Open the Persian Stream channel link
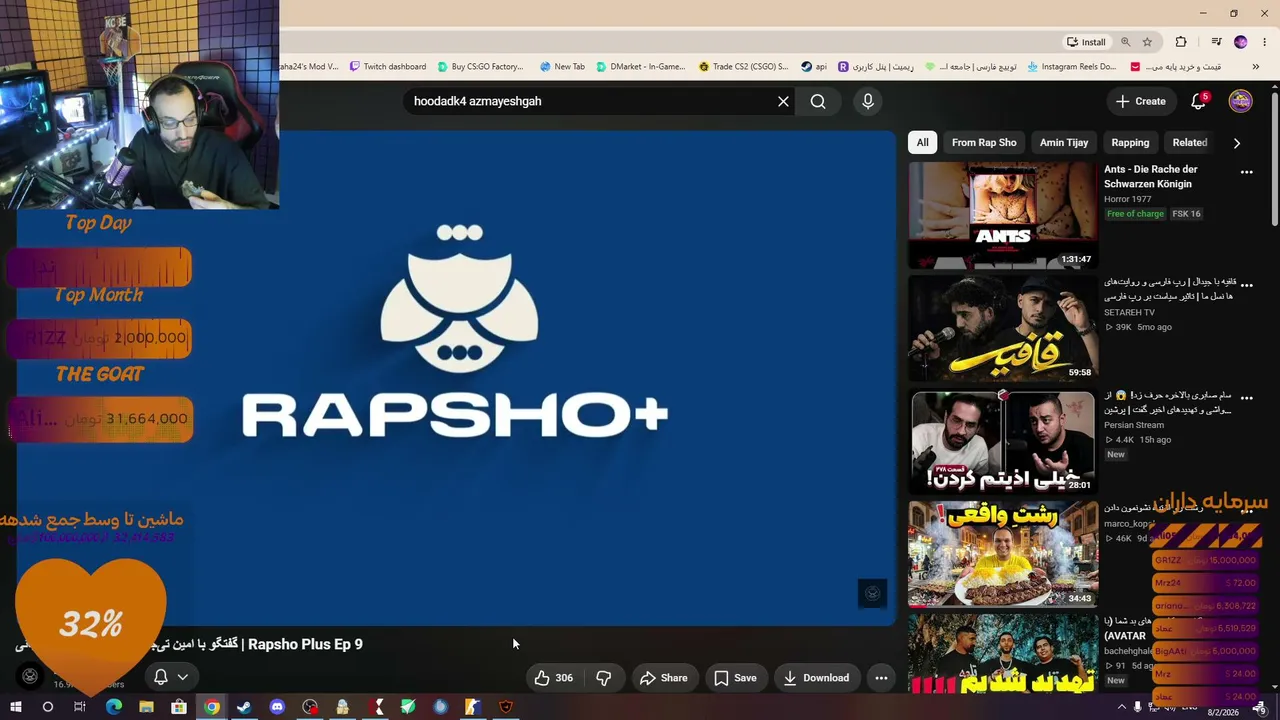Screen dimensions: 1280x720 [1134, 425]
